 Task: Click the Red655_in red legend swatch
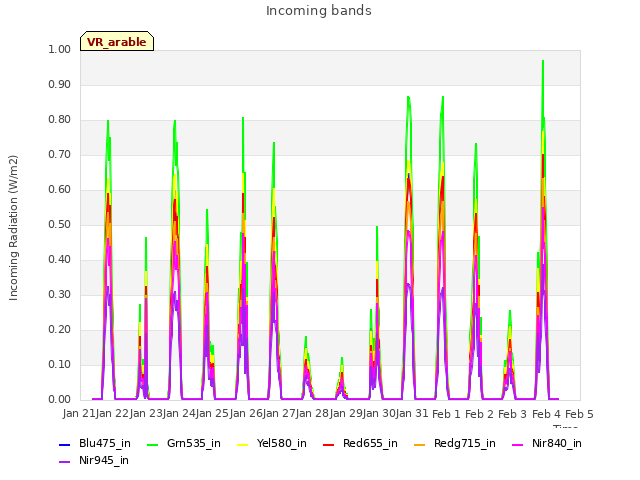pos(329,444)
